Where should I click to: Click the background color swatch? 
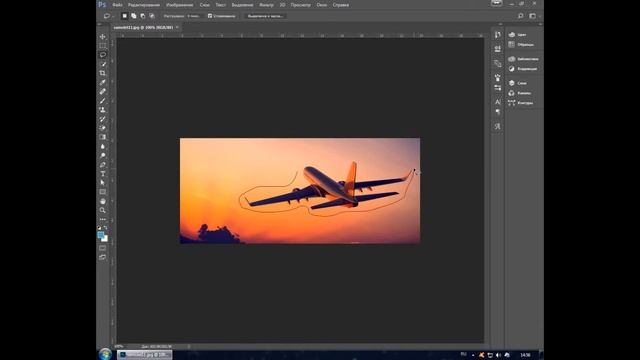pos(105,239)
